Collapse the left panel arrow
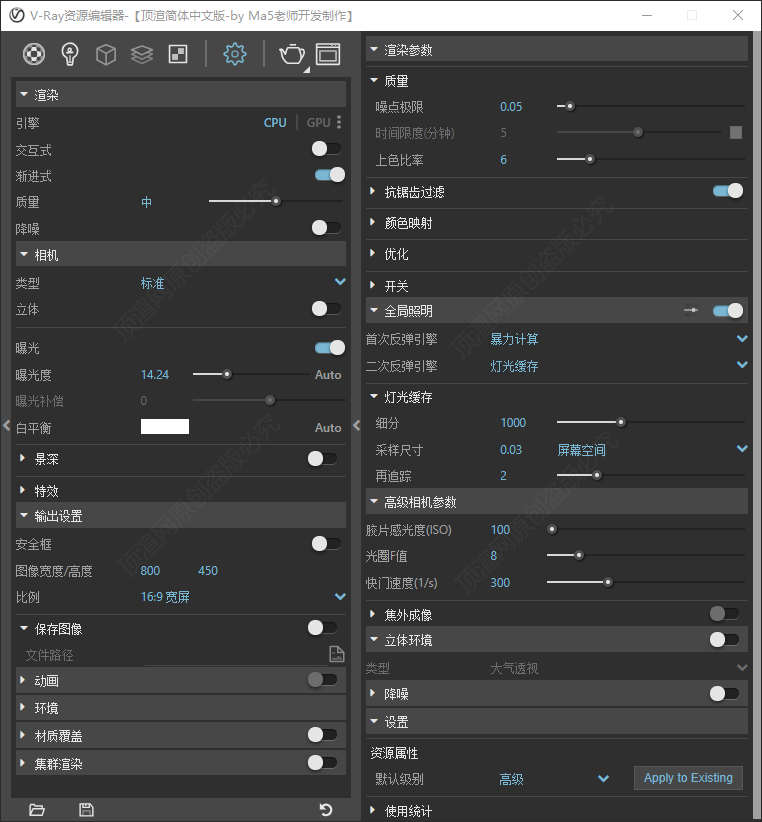 tap(6, 425)
